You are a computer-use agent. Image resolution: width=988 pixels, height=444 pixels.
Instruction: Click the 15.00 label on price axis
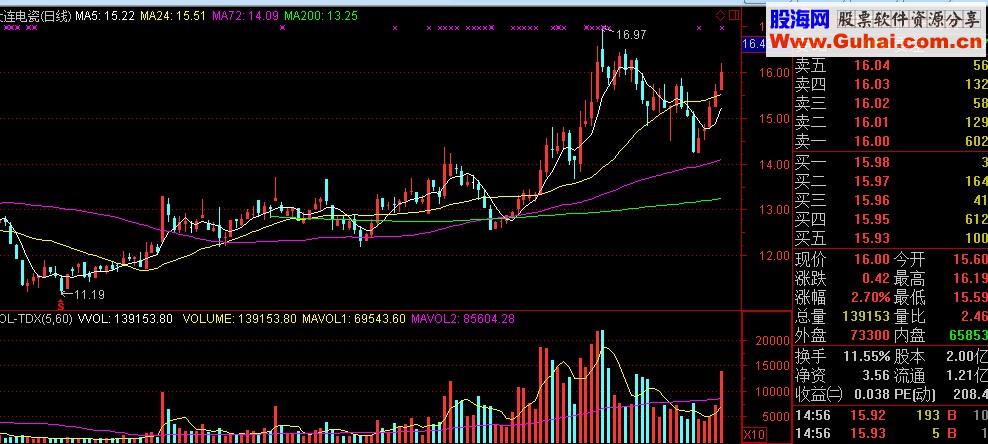774,118
